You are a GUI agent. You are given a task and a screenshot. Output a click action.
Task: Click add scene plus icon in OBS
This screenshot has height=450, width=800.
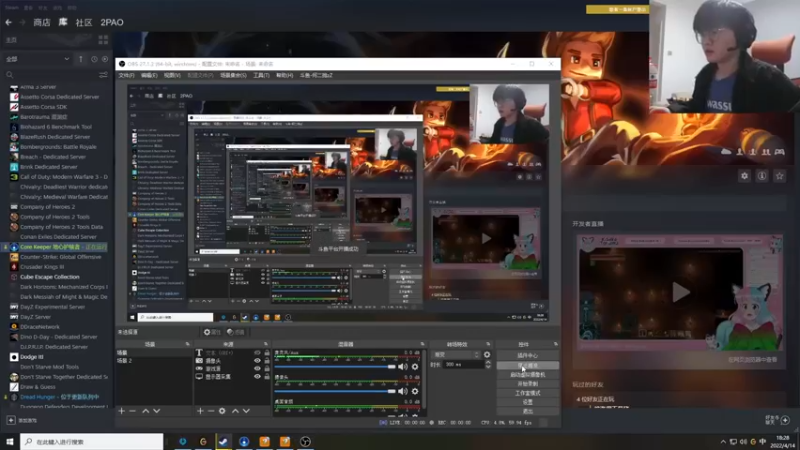[121, 411]
